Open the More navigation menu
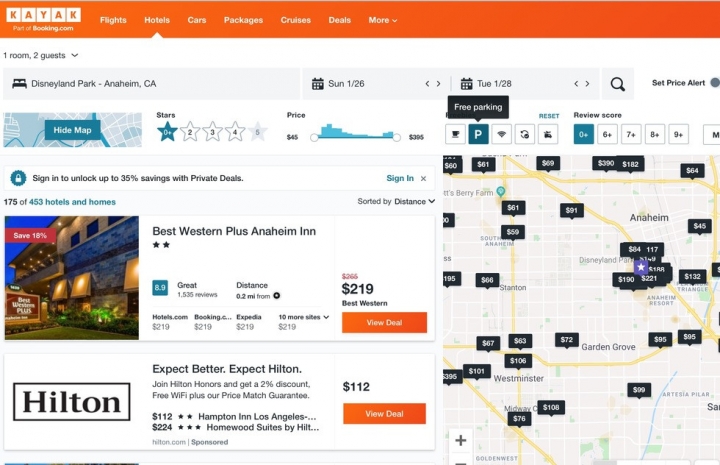 382,20
